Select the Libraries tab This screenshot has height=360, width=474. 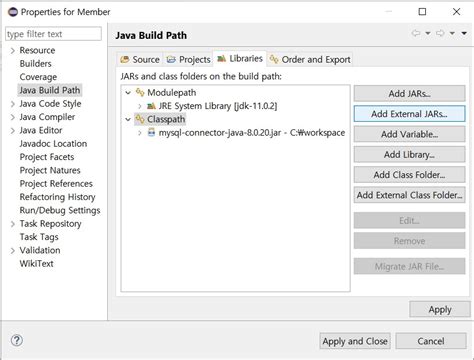[240, 59]
